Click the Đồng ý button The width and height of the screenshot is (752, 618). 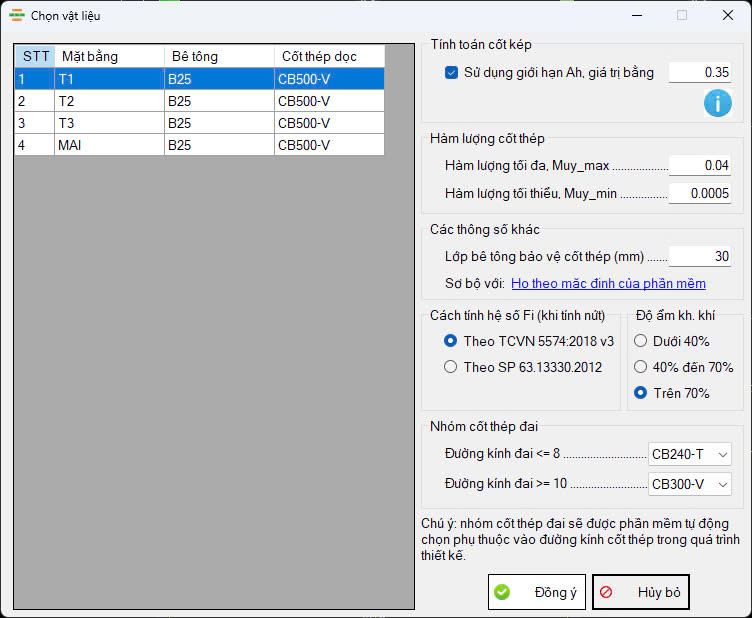[537, 592]
